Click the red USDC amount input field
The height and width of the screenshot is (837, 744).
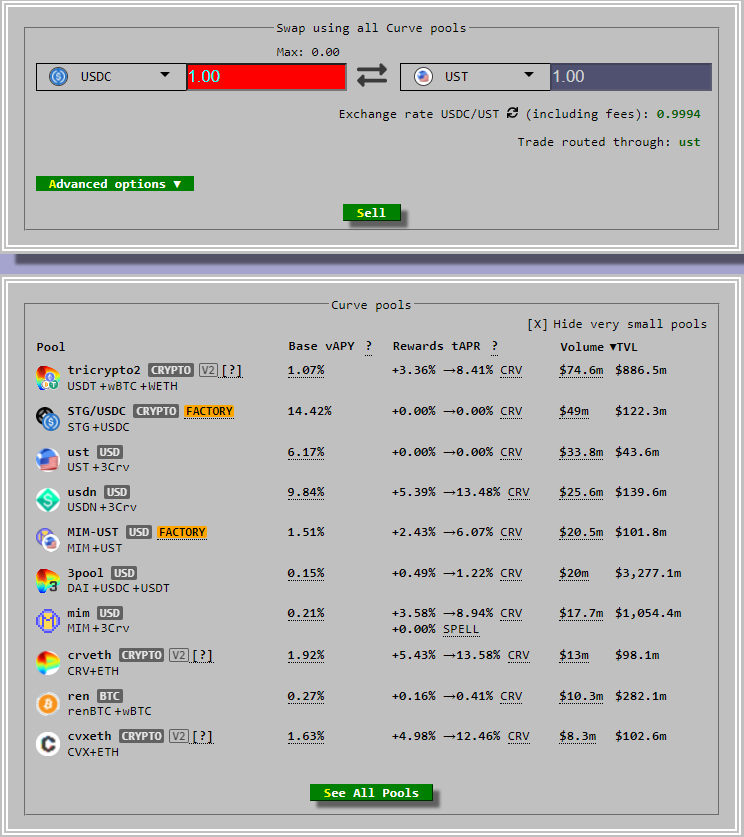[266, 77]
